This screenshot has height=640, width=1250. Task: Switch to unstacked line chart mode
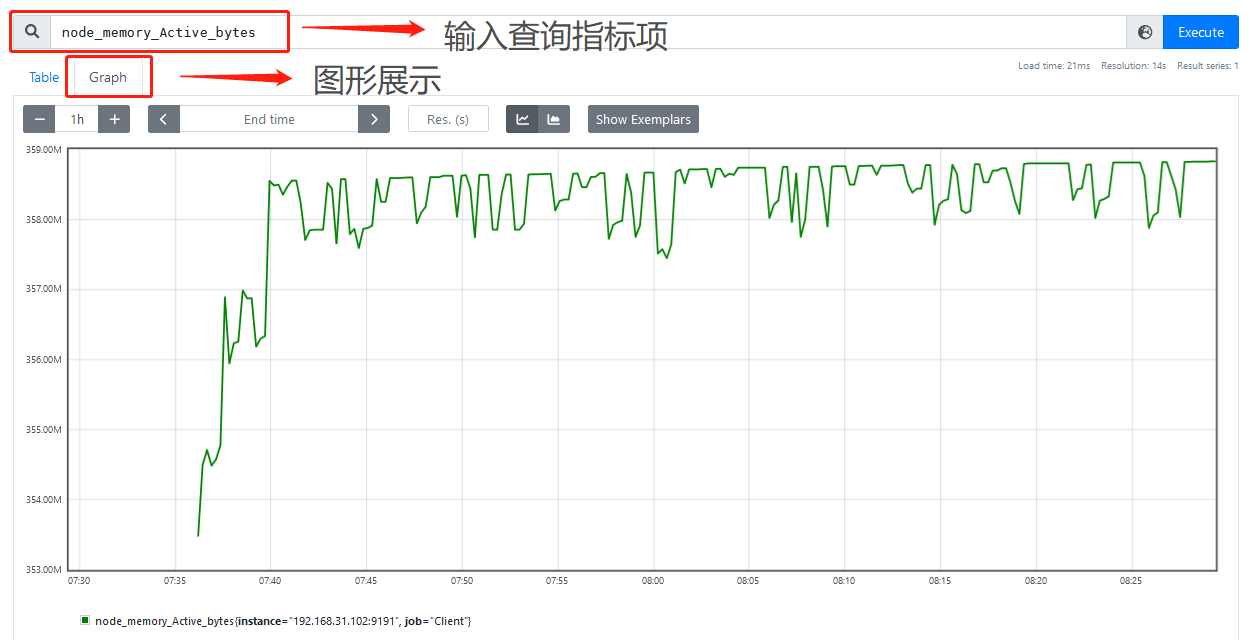click(522, 119)
